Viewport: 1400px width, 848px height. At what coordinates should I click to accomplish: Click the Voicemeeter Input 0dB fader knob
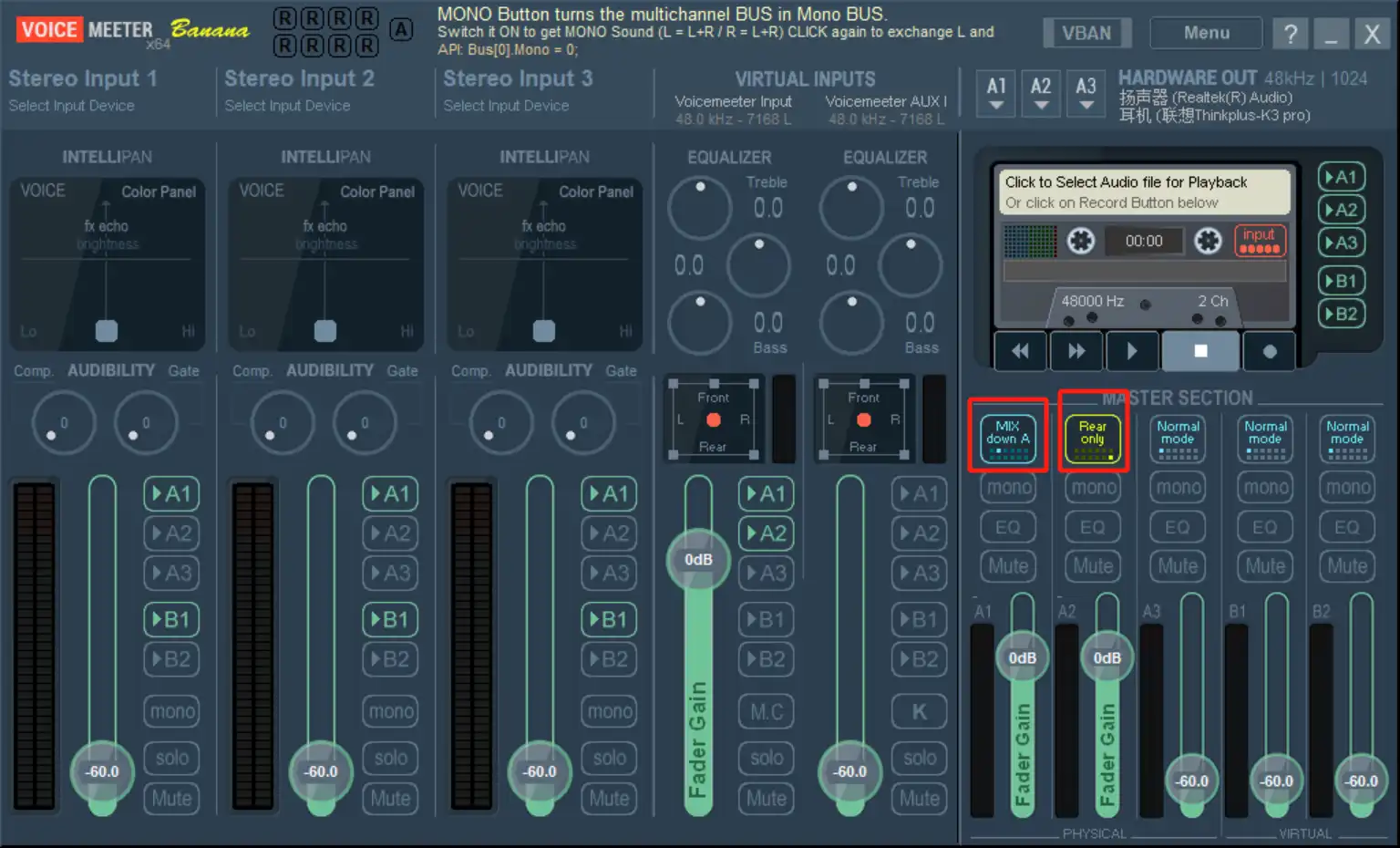698,559
